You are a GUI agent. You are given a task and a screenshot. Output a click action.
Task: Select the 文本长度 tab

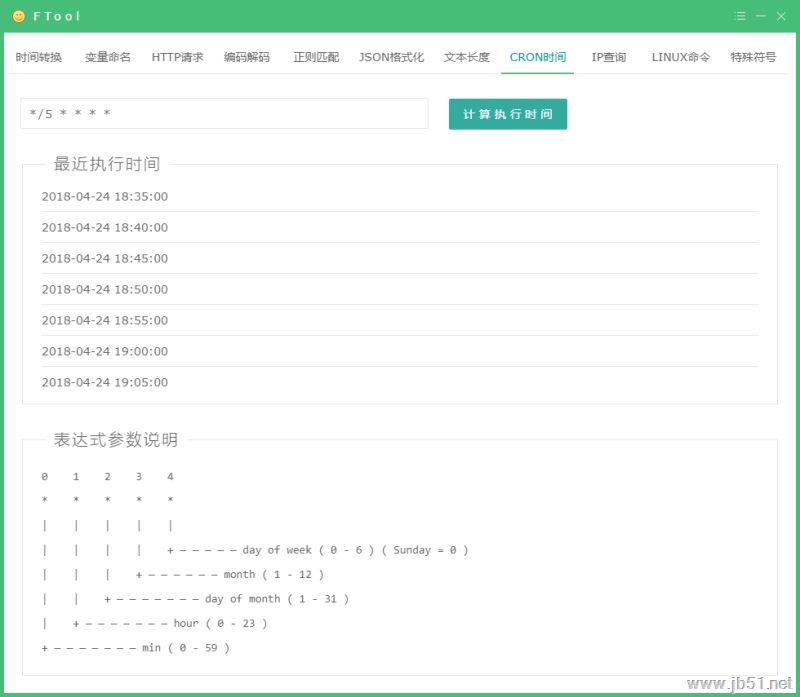pos(467,57)
